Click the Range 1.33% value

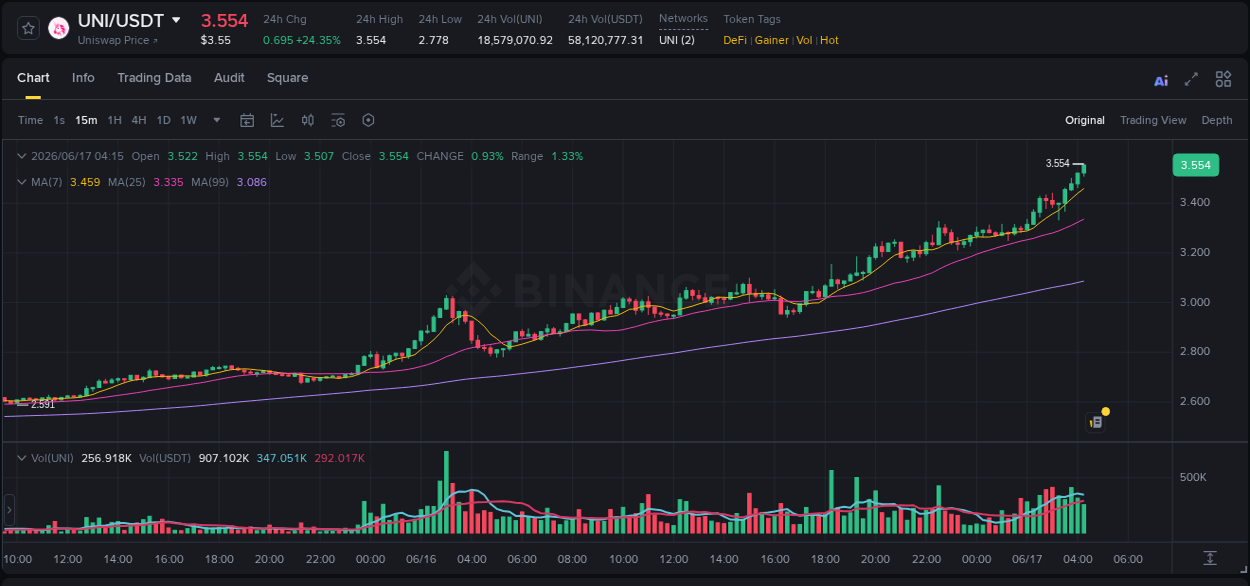(x=567, y=156)
